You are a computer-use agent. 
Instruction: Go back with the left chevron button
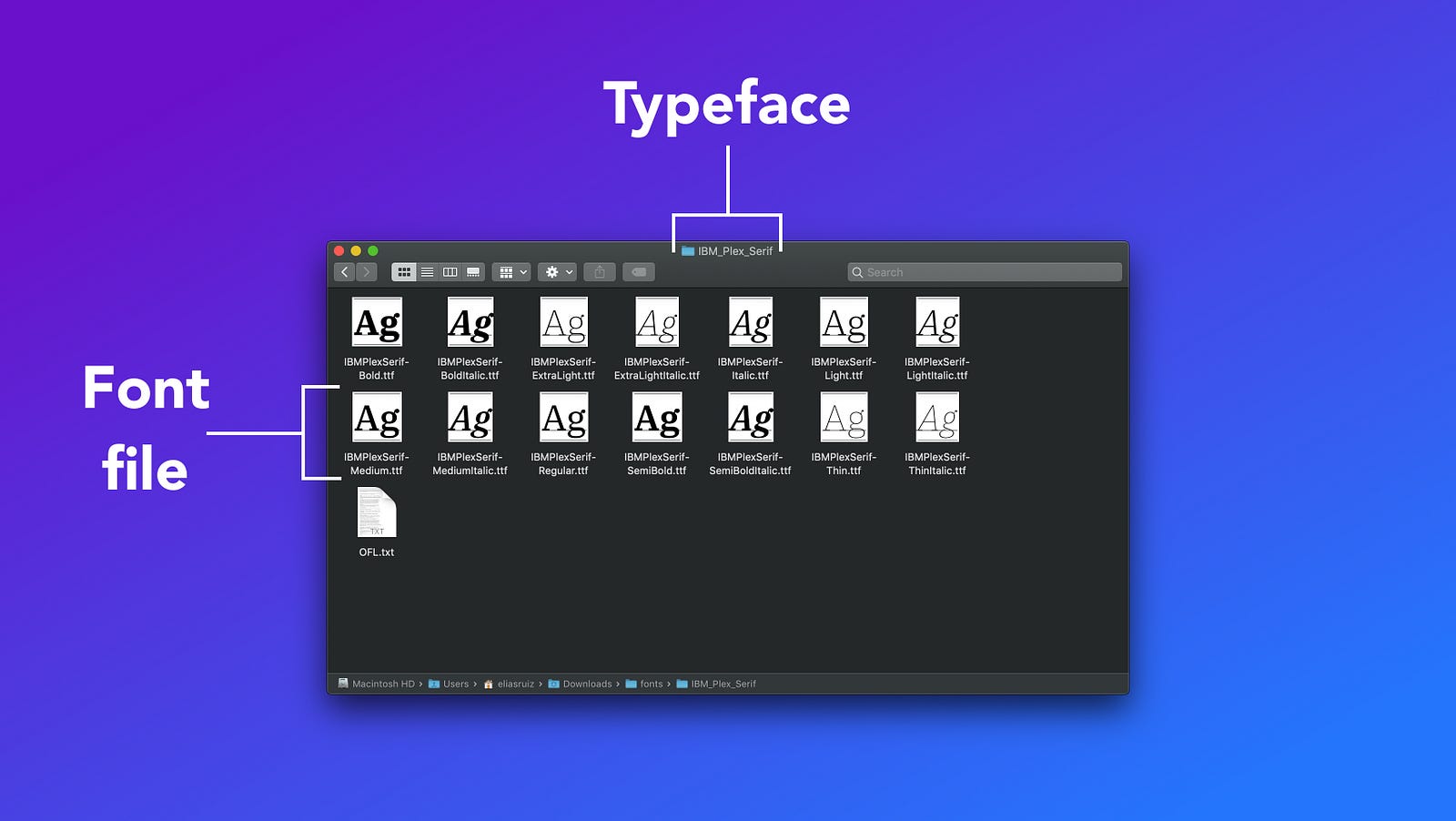pos(345,272)
